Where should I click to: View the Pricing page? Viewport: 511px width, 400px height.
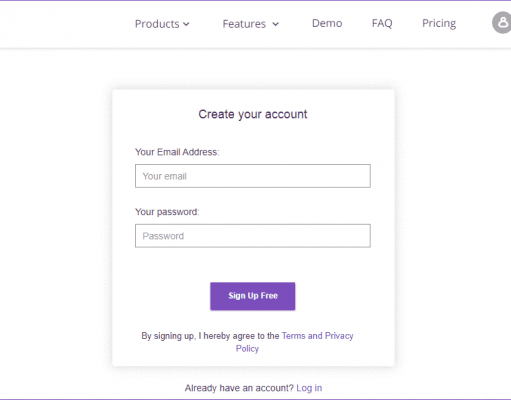click(x=439, y=23)
